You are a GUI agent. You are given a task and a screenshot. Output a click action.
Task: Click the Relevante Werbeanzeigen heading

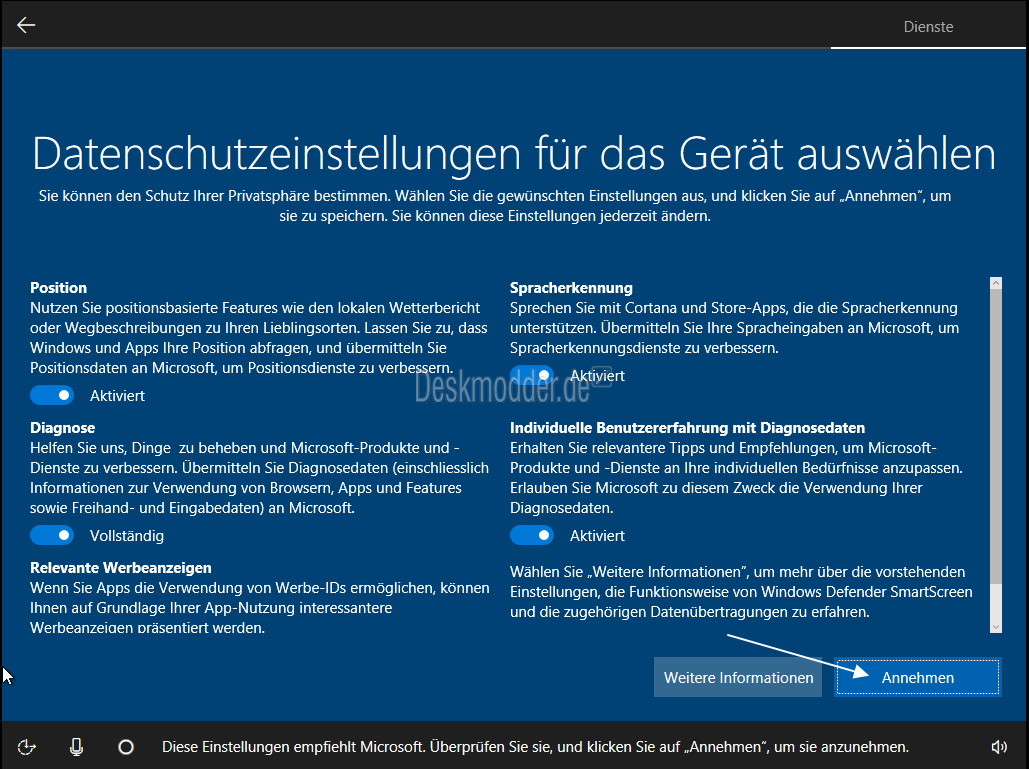[121, 568]
